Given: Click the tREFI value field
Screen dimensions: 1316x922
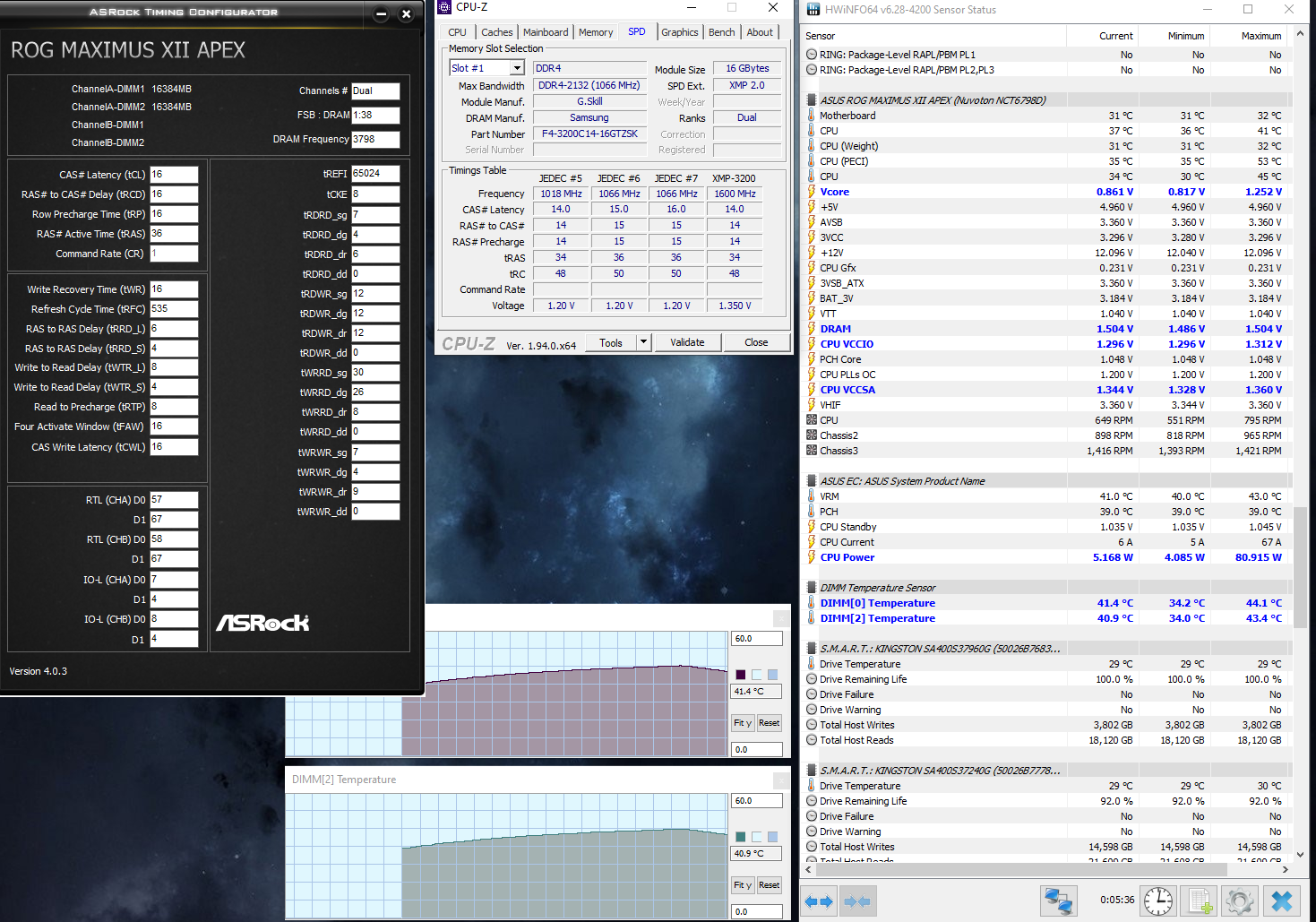Looking at the screenshot, I should click(375, 173).
